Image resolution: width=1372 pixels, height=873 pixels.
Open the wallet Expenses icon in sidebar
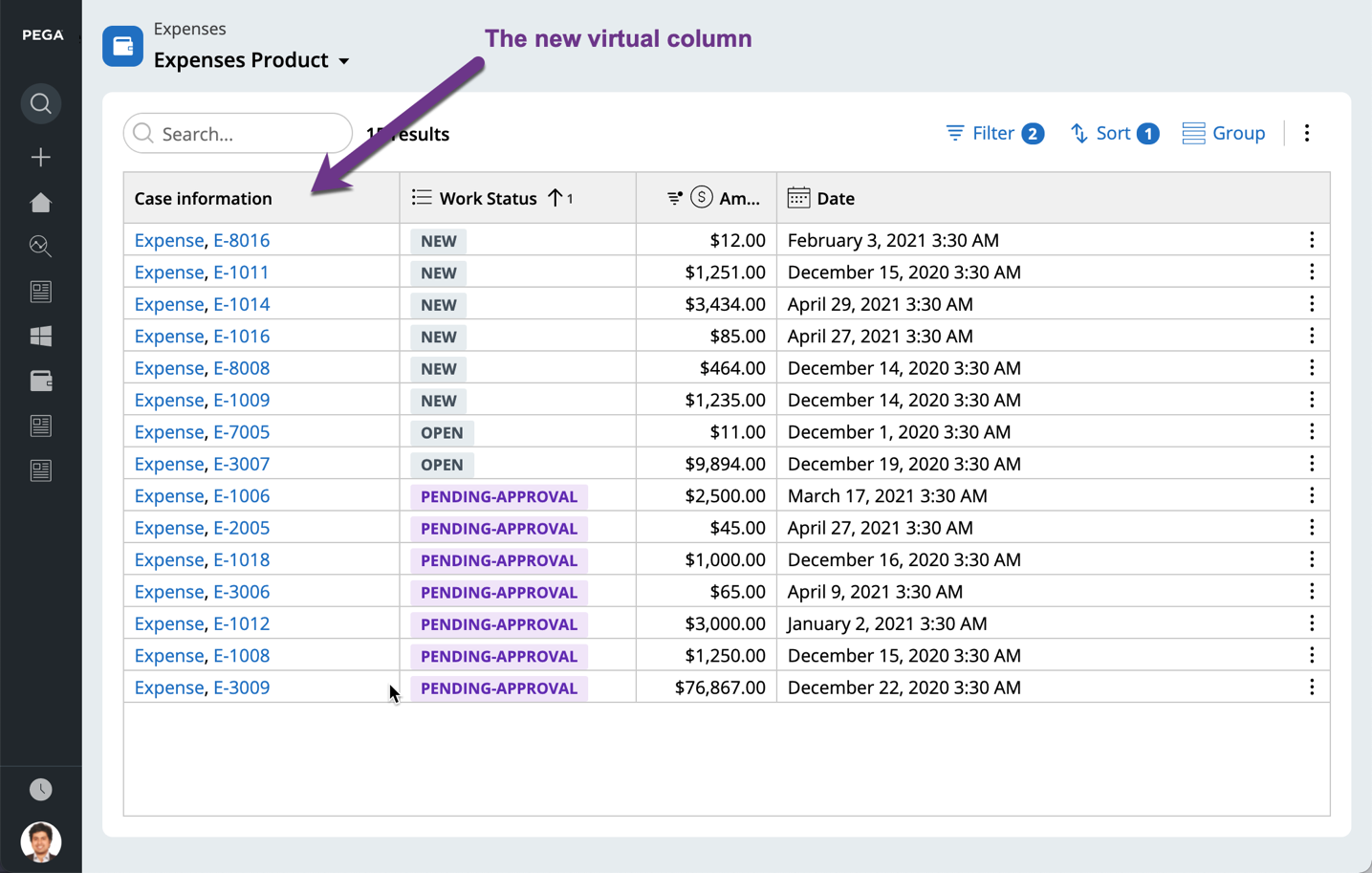pos(40,381)
